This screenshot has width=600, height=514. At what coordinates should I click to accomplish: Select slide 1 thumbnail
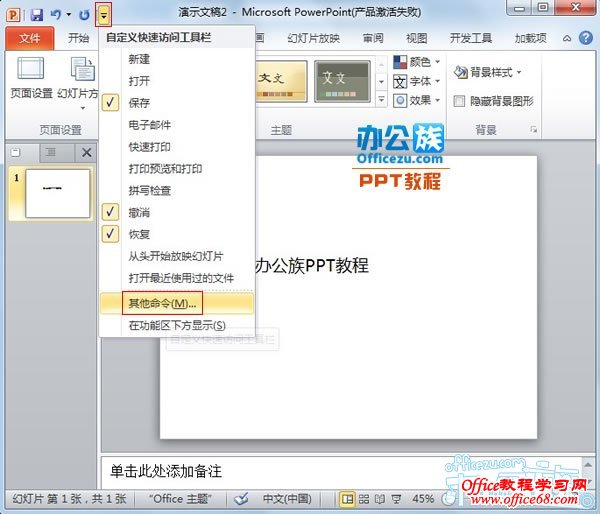pos(57,194)
